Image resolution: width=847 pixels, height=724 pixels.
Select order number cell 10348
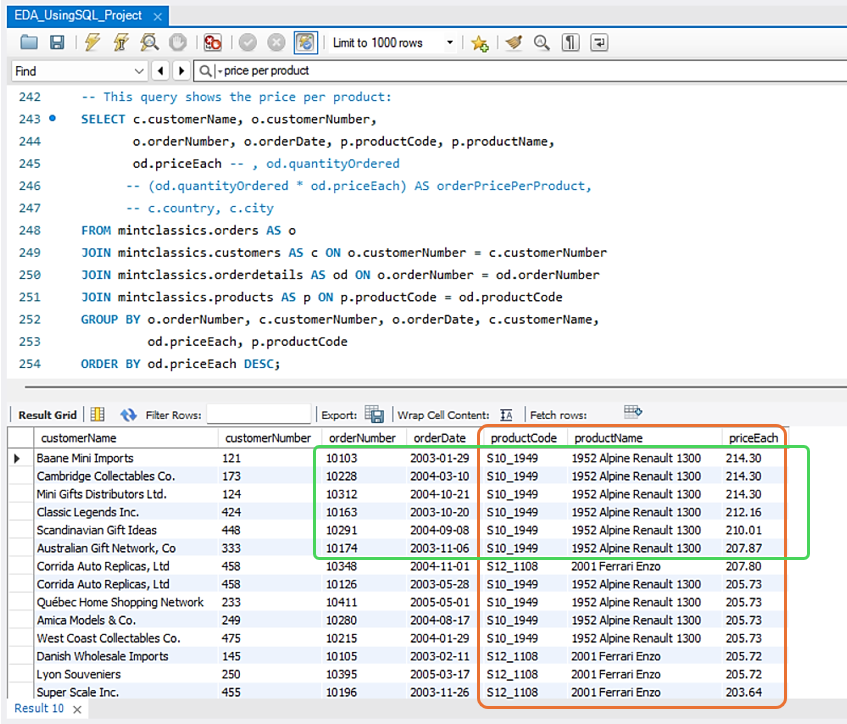point(364,566)
